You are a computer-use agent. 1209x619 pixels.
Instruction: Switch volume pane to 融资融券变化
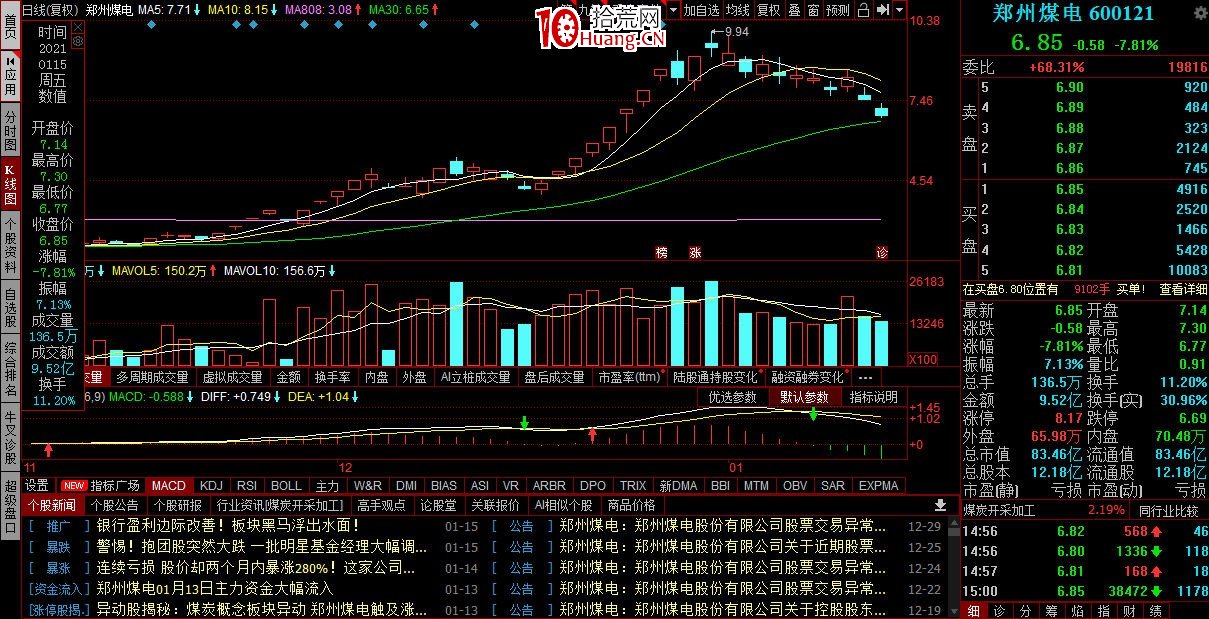click(807, 377)
